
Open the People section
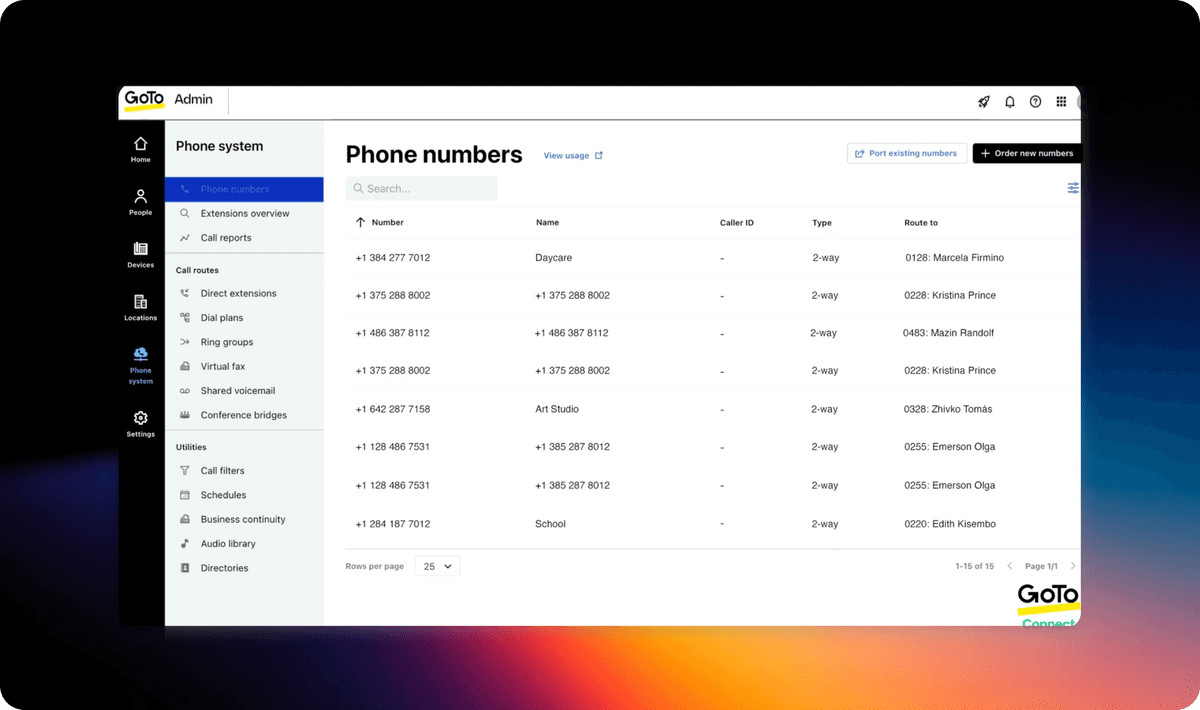click(x=141, y=202)
